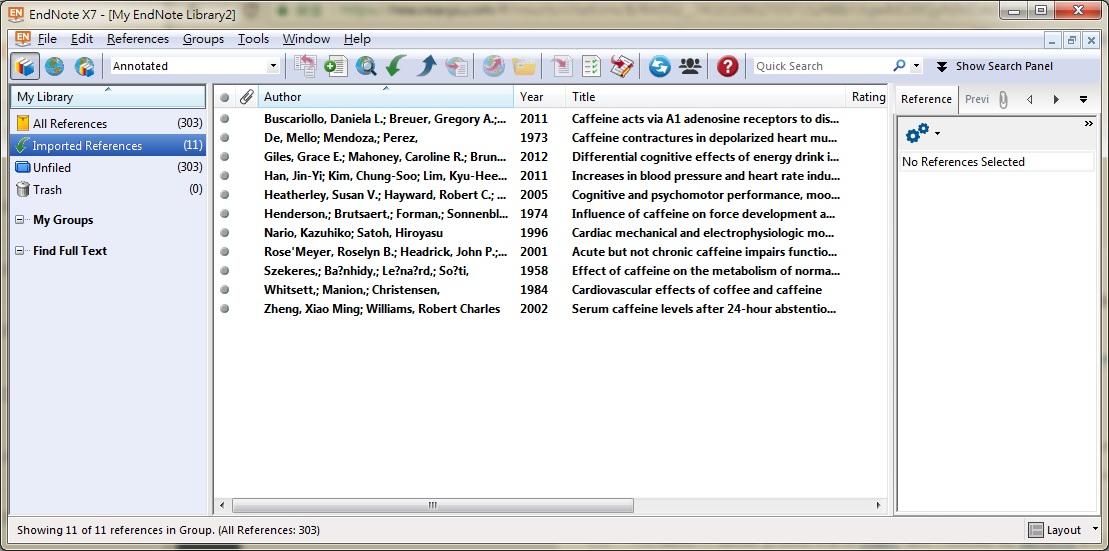Click the Share Library people icon

(x=690, y=66)
